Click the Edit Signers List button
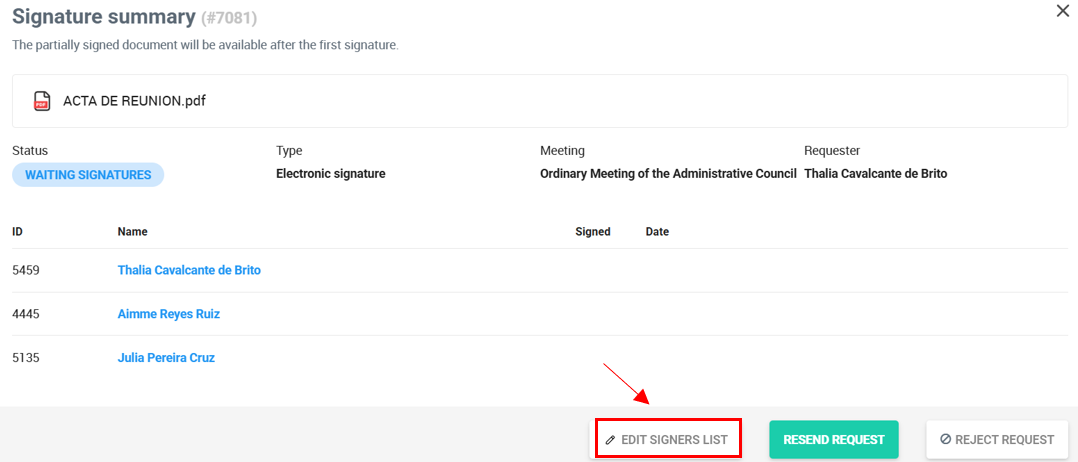Viewport: 1078px width, 462px height. tap(668, 439)
